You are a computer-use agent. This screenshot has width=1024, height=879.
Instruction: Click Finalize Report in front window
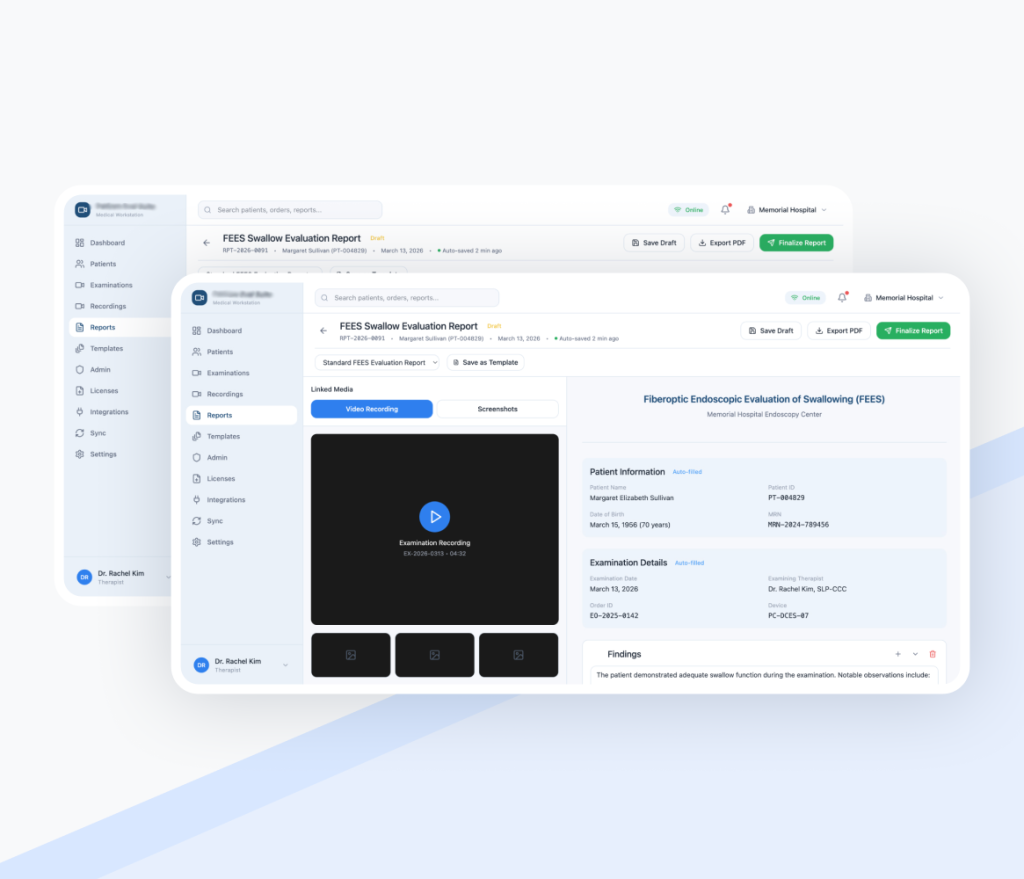913,331
